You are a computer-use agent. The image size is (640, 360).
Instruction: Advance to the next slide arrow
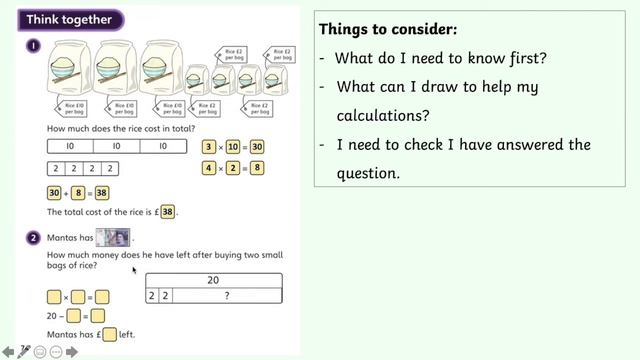tap(72, 352)
